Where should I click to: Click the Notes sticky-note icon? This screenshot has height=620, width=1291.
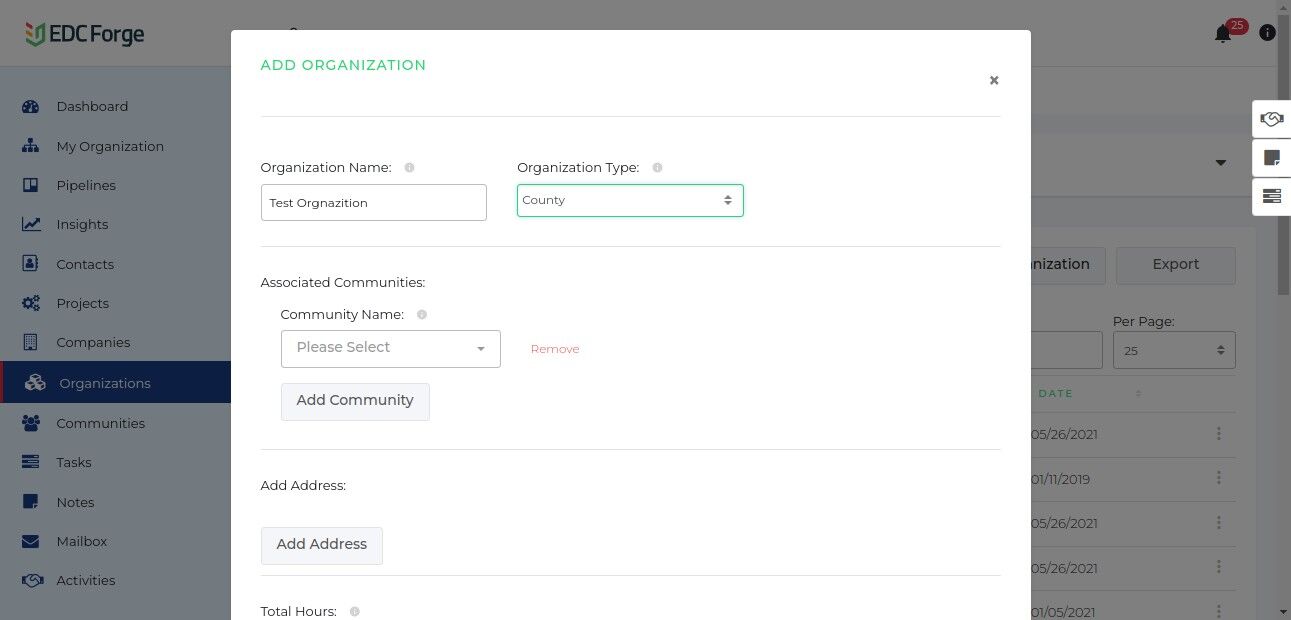(30, 502)
